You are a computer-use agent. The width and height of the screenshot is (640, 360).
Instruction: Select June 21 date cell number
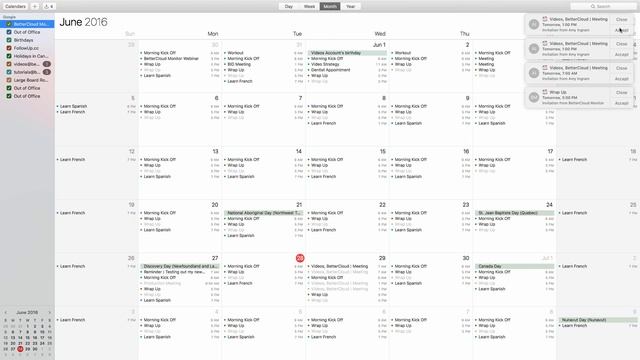pos(299,205)
